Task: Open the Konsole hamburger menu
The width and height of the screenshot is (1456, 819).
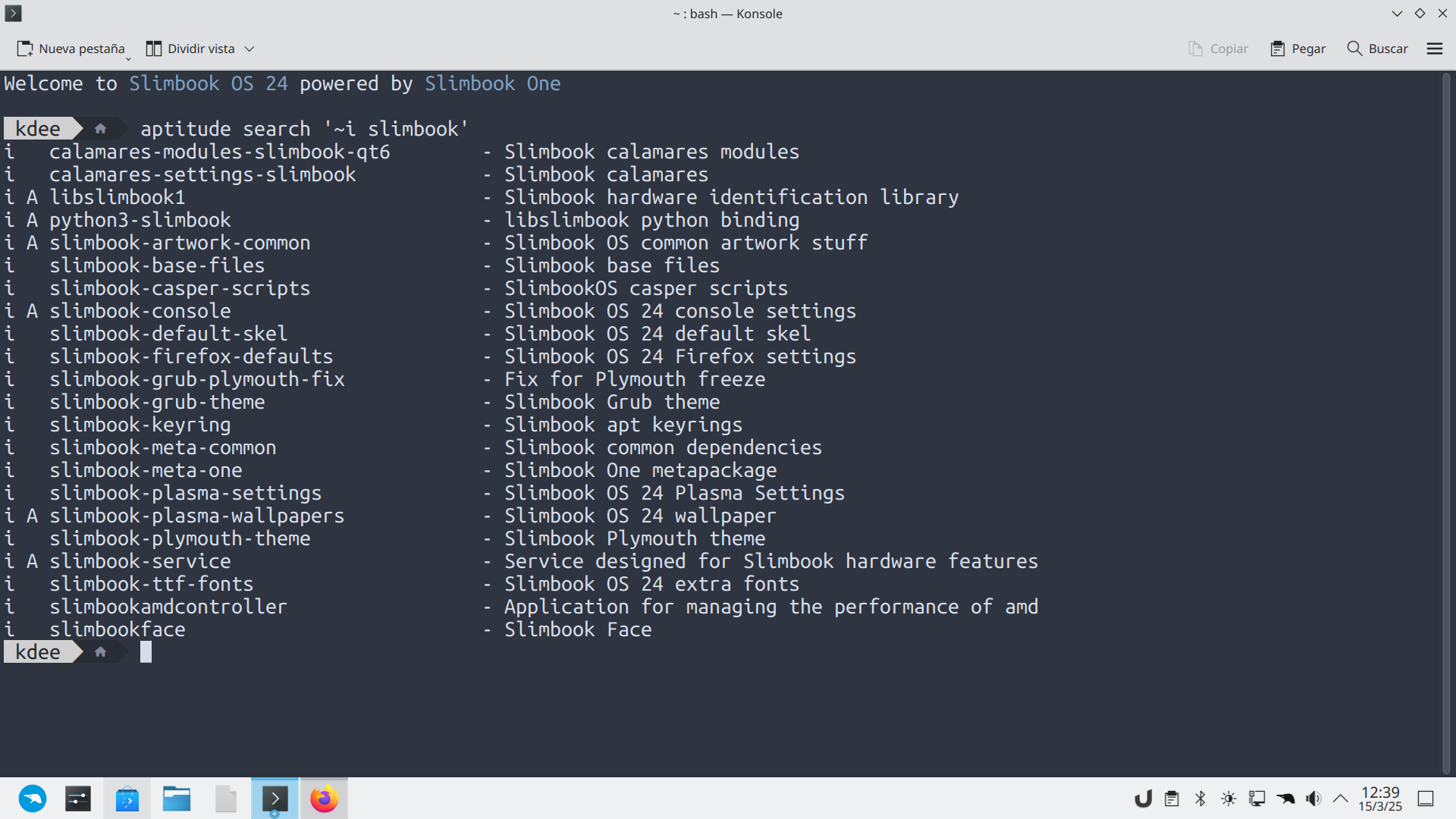Action: tap(1434, 49)
